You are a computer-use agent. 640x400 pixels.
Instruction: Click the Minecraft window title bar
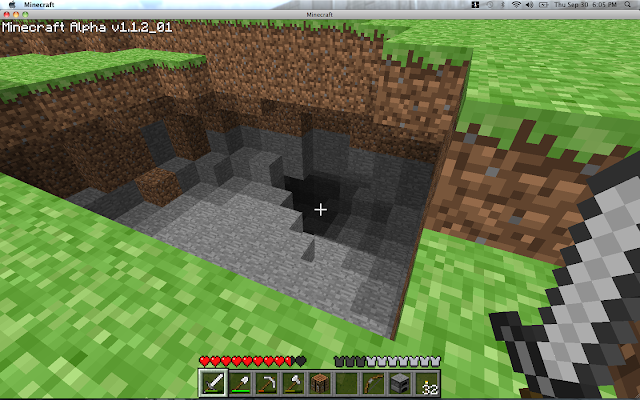(x=320, y=14)
